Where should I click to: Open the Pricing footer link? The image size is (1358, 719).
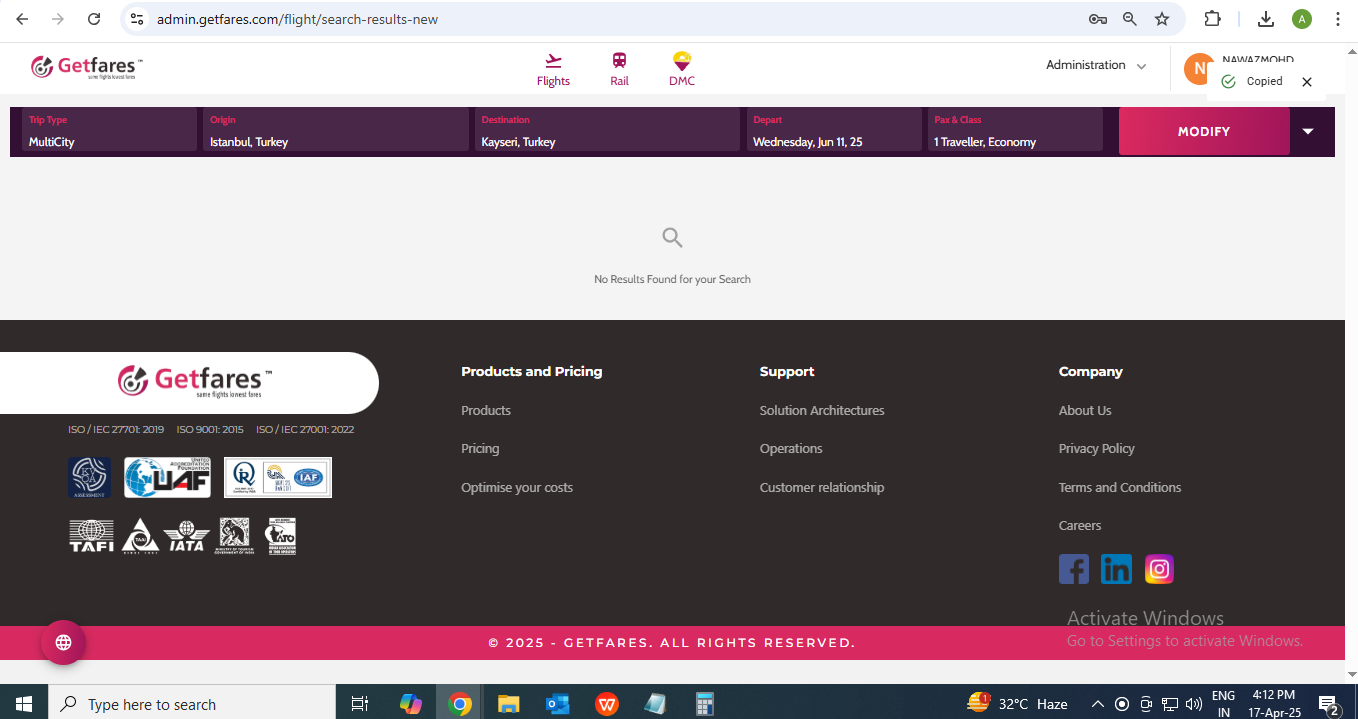pos(480,449)
